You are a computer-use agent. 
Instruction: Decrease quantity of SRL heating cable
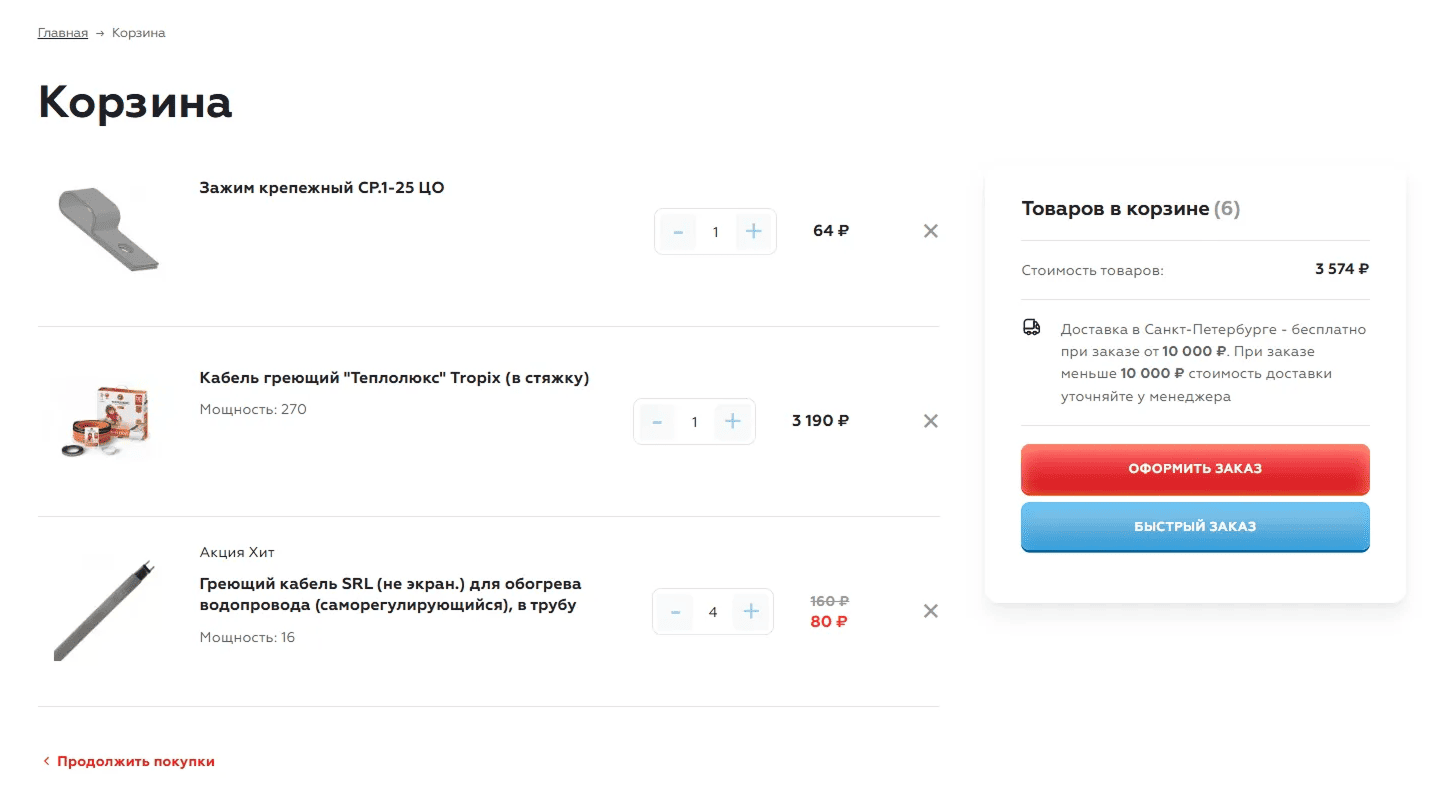tap(676, 612)
